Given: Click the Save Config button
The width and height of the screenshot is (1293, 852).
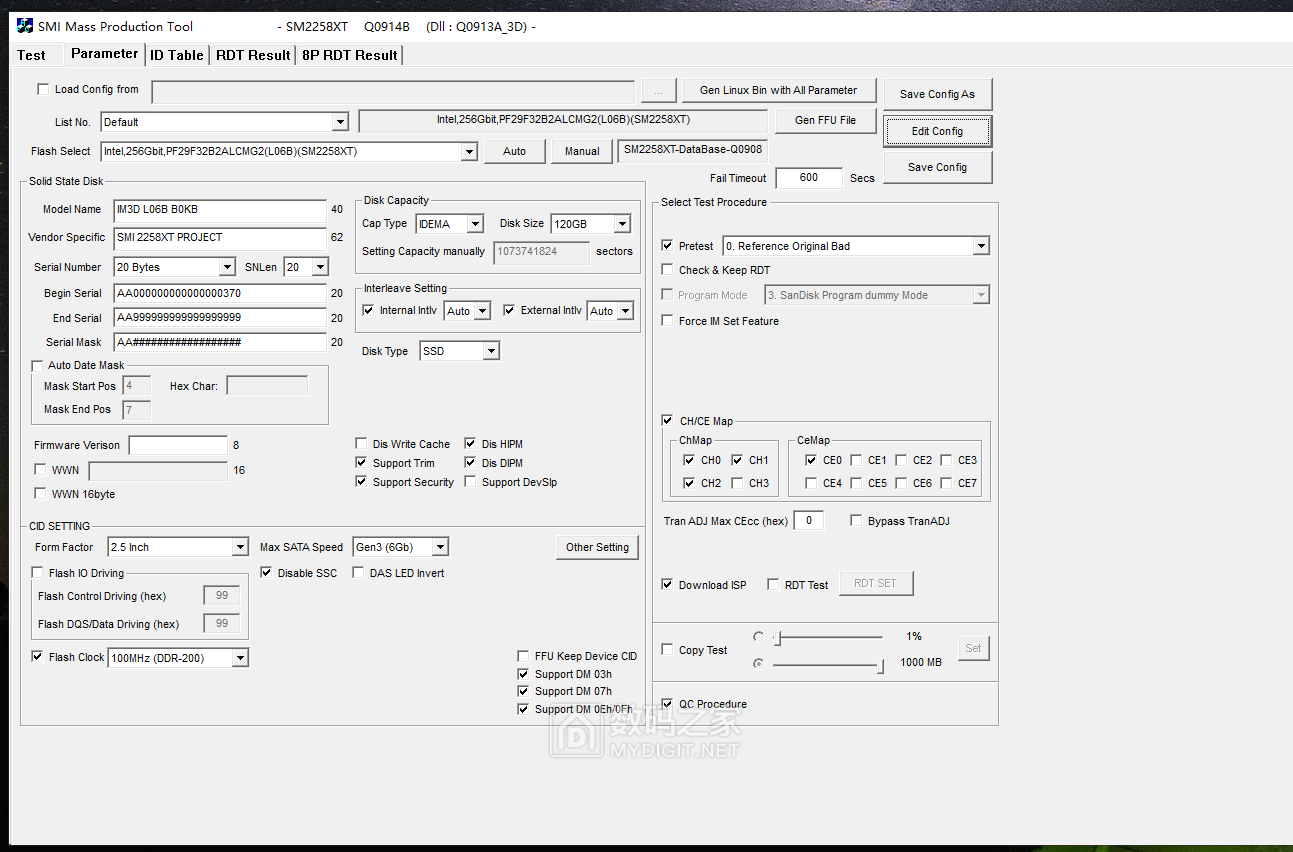Looking at the screenshot, I should [937, 167].
